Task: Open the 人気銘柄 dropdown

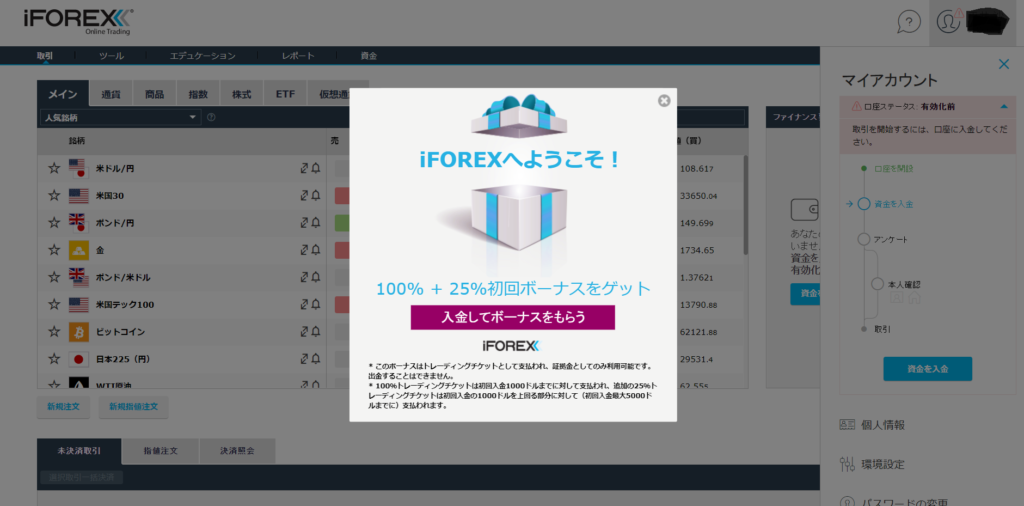Action: pos(120,118)
